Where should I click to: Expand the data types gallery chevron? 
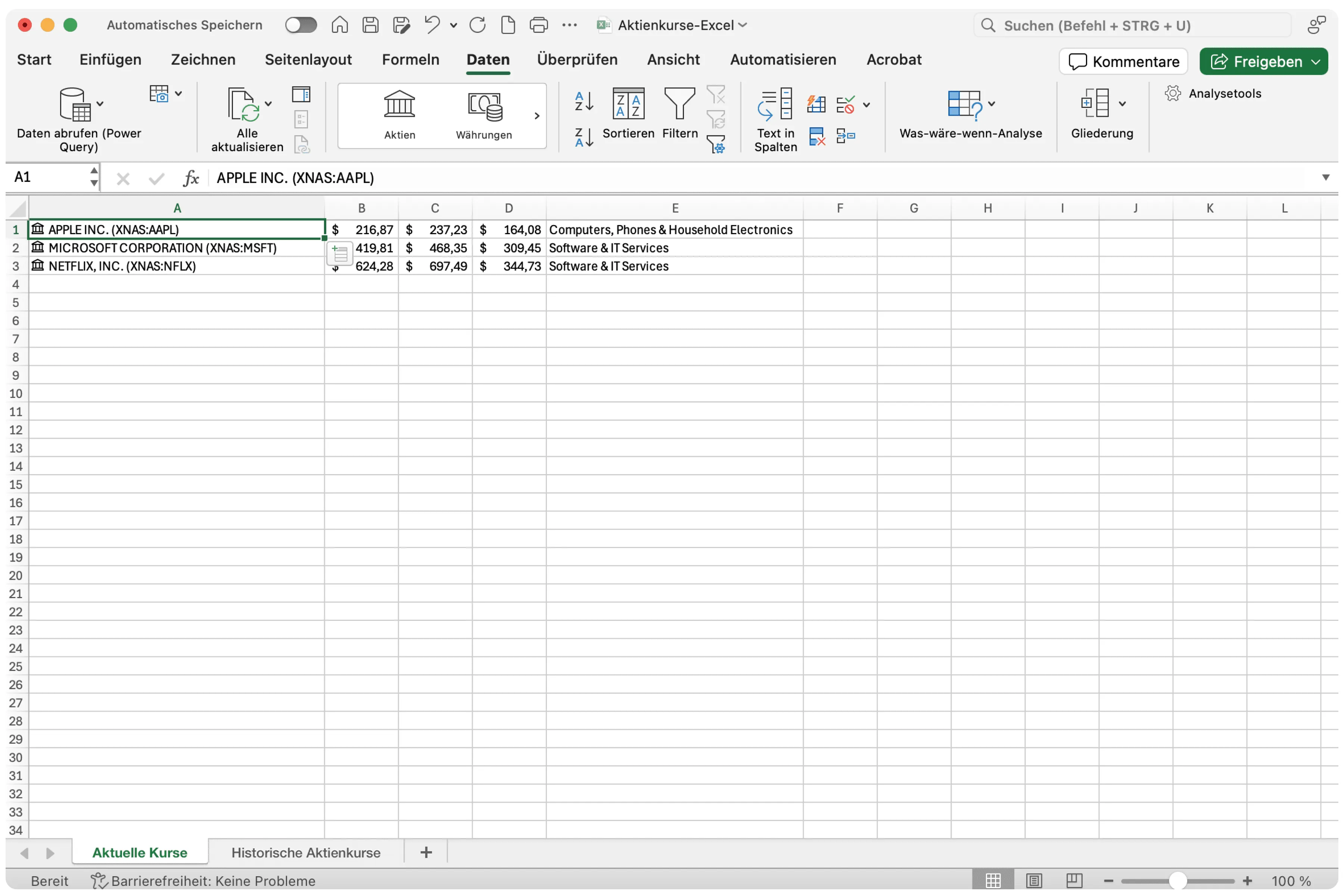click(x=536, y=116)
